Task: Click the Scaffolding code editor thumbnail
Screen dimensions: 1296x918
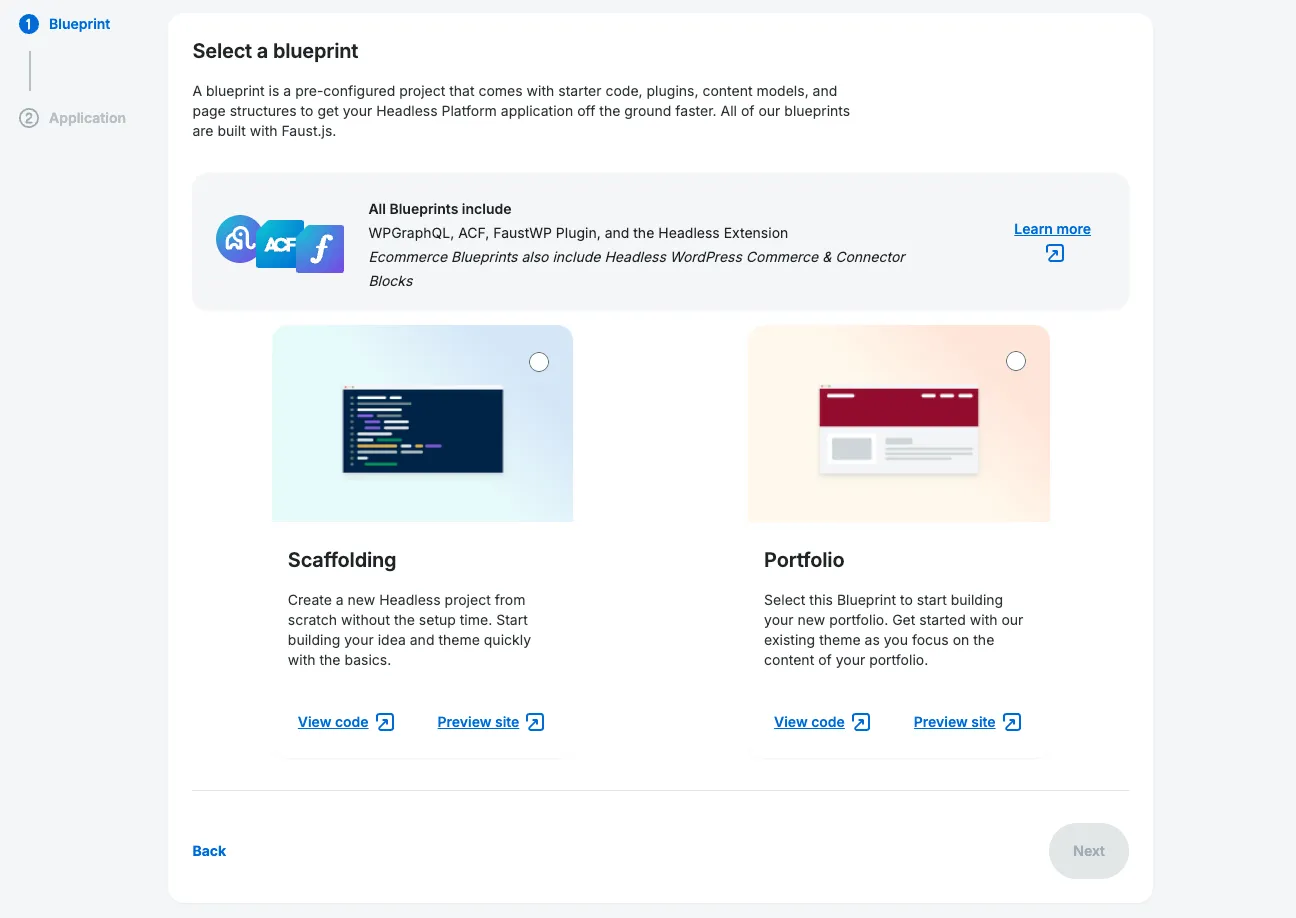Action: point(422,430)
